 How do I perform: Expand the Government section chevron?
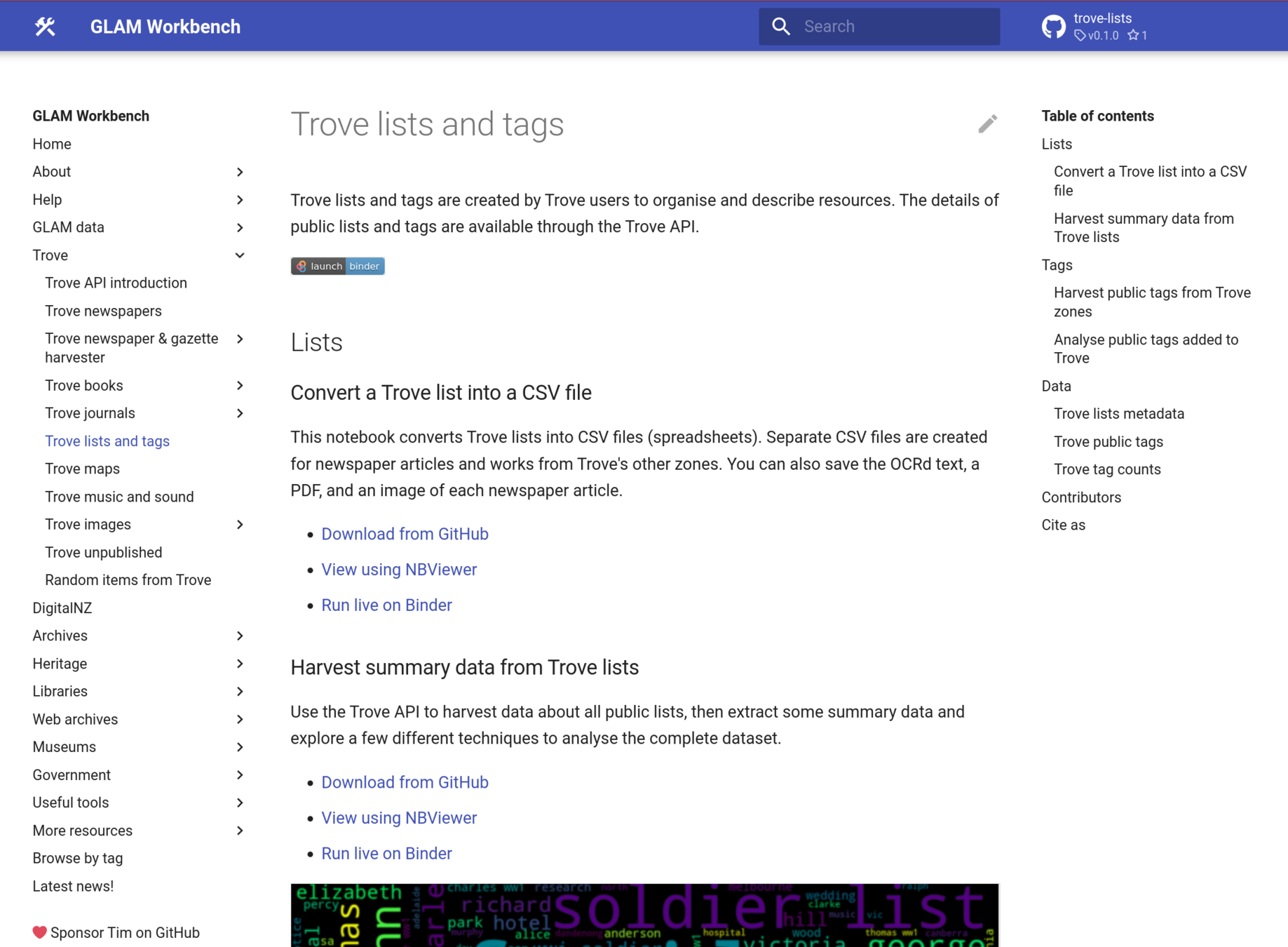click(240, 775)
